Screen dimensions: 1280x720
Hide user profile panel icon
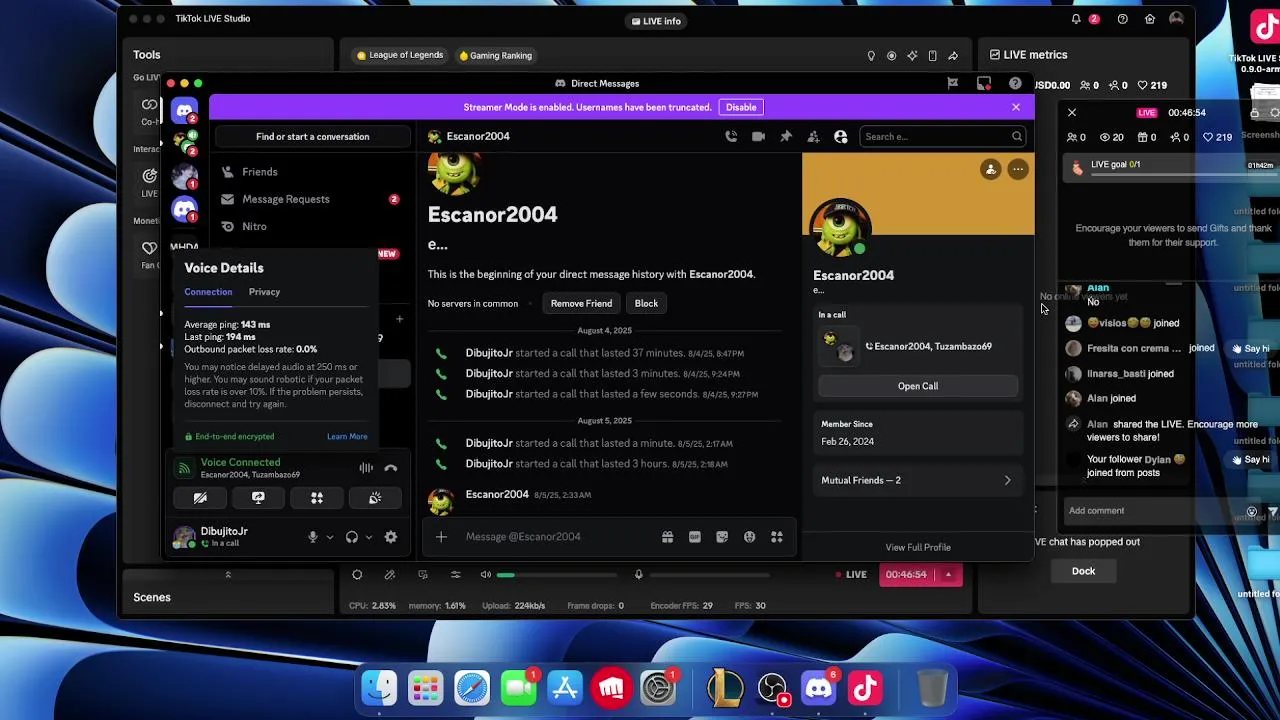tap(841, 136)
